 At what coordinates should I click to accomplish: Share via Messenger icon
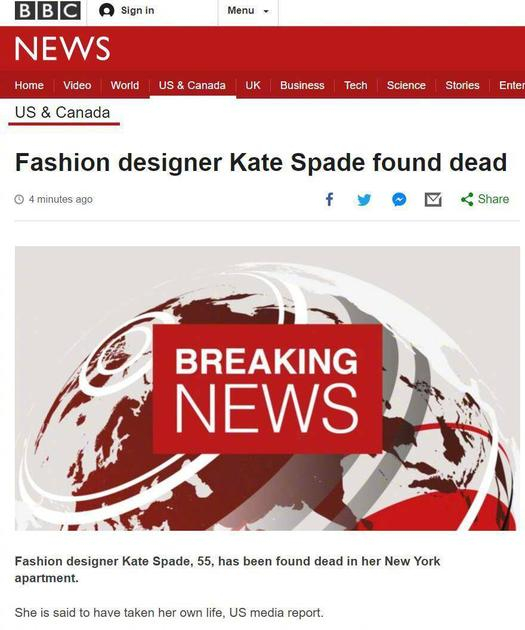(399, 199)
